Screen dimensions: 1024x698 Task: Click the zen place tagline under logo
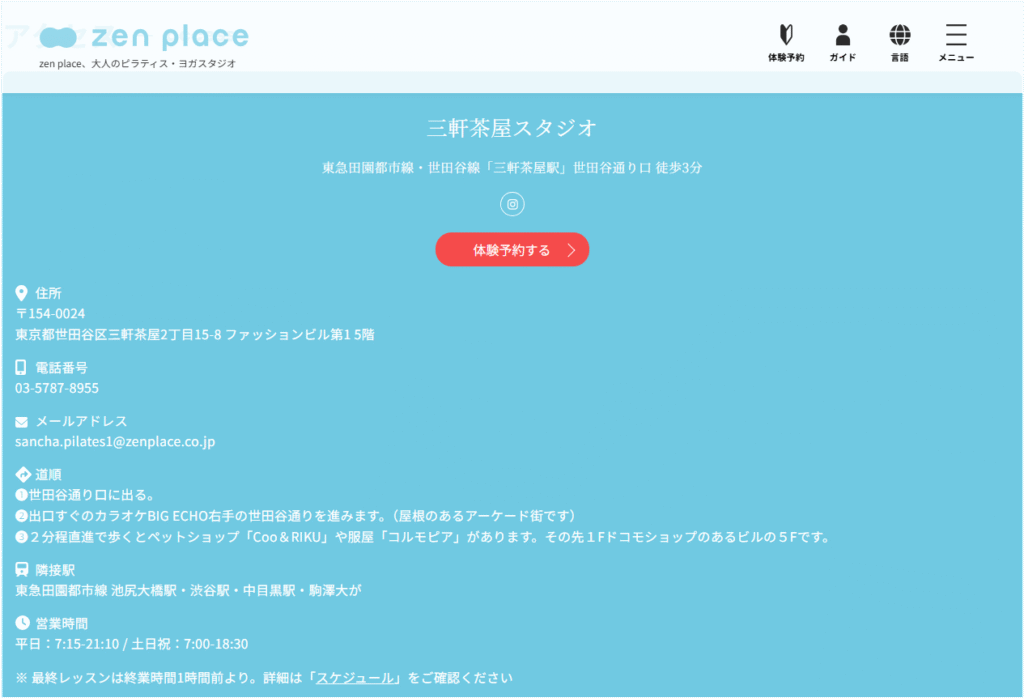137,63
